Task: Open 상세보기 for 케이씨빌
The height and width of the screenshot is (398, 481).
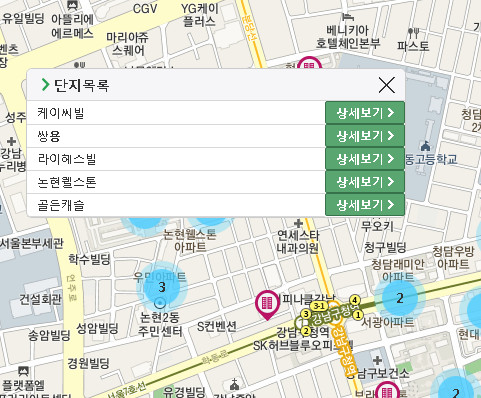Action: 365,113
